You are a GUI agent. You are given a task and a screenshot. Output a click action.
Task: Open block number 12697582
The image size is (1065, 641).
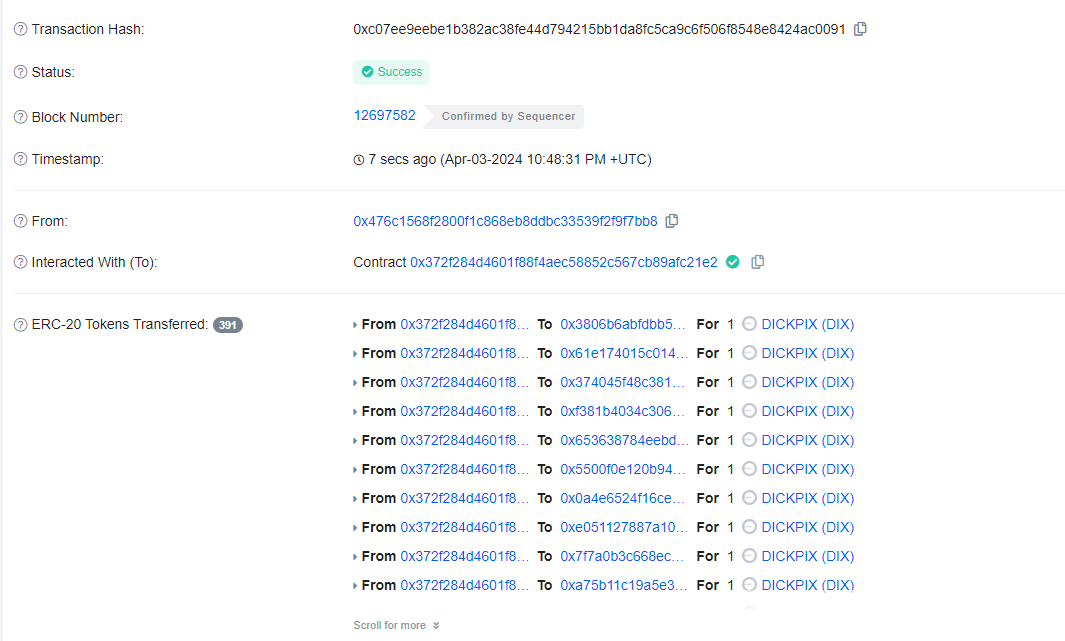(384, 115)
